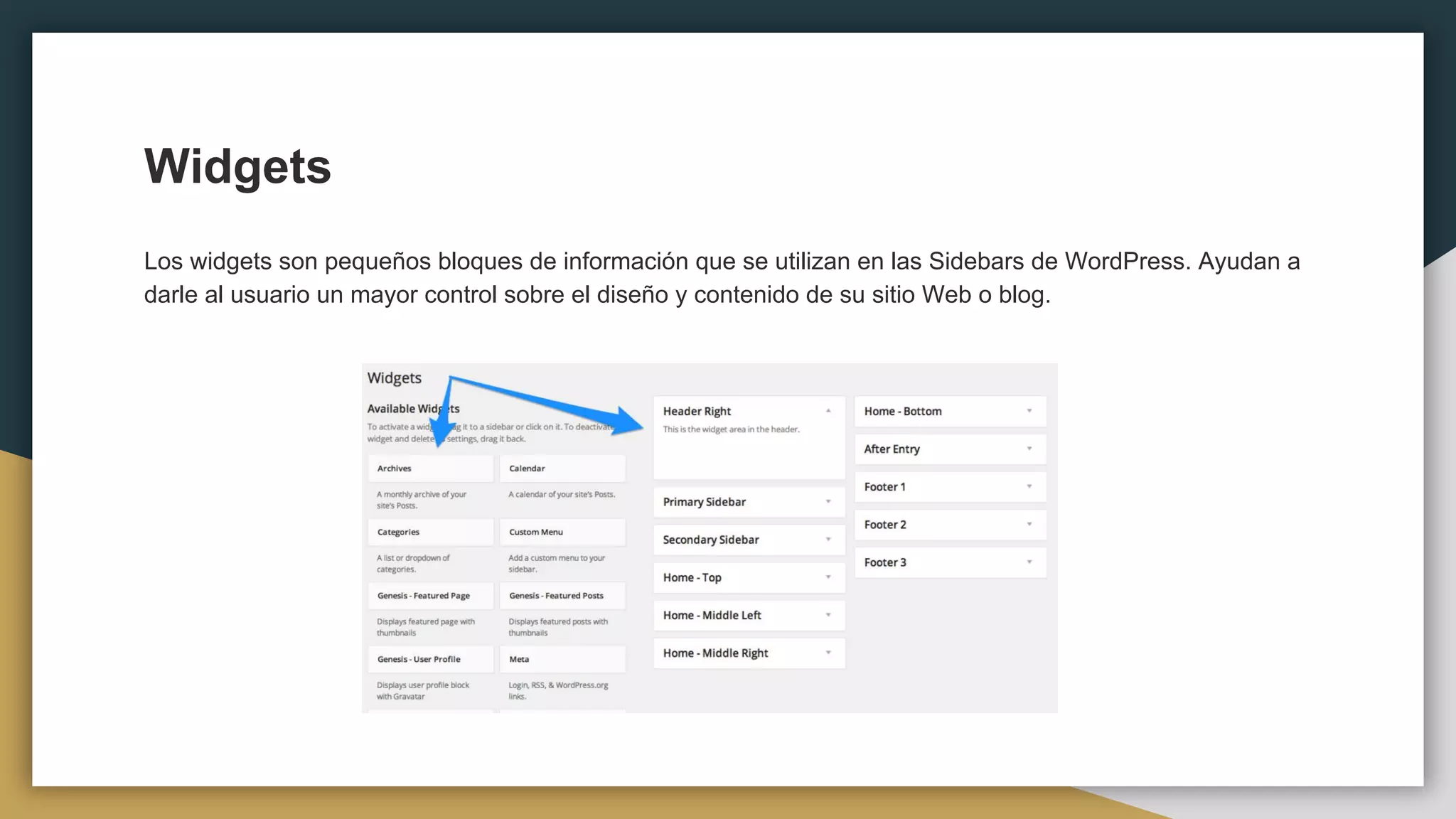Click the Home - Bottom label
Viewport: 1456px width, 819px height.
coord(903,411)
